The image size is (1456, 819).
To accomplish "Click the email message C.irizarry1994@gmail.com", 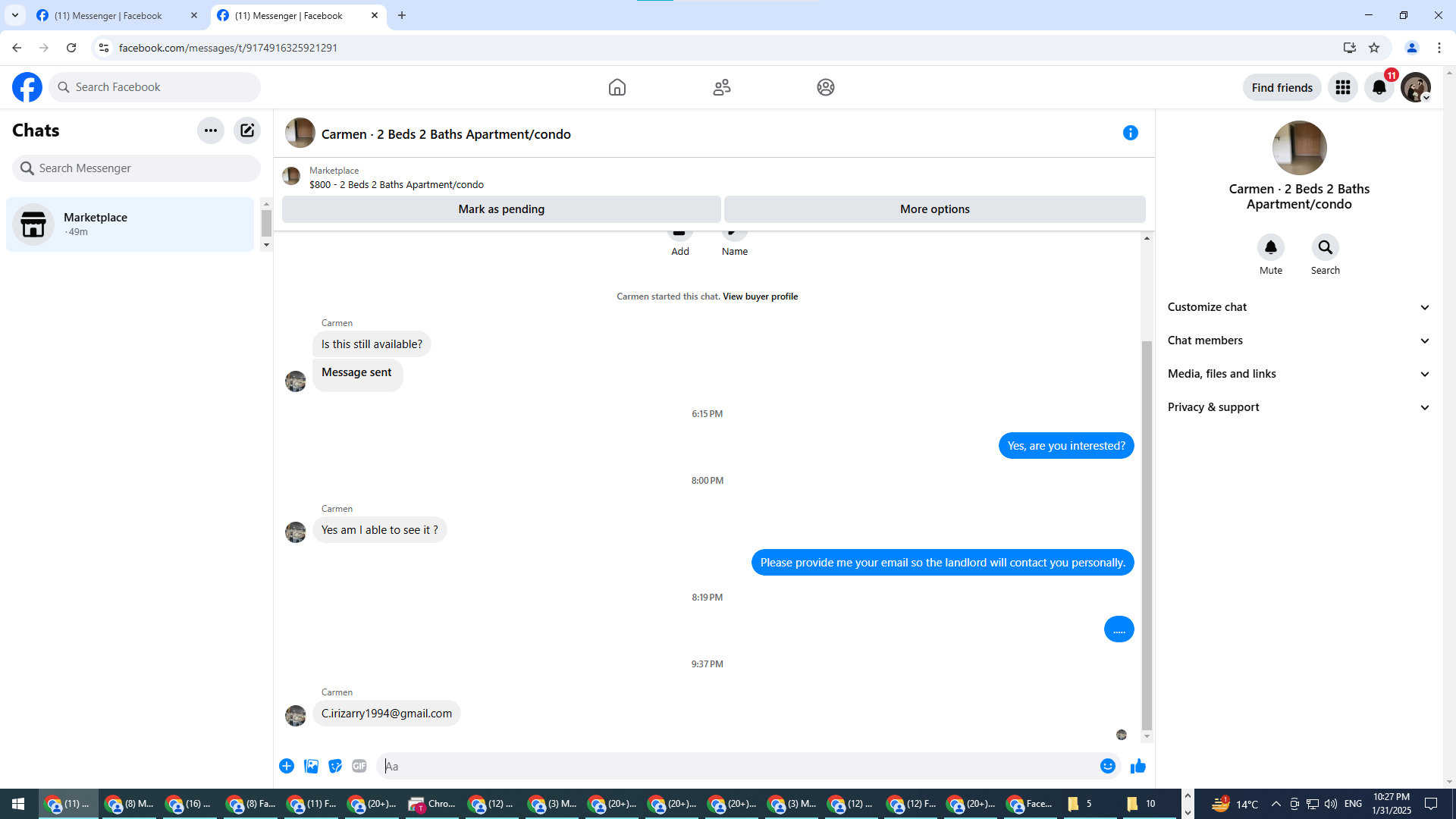I will (x=387, y=714).
